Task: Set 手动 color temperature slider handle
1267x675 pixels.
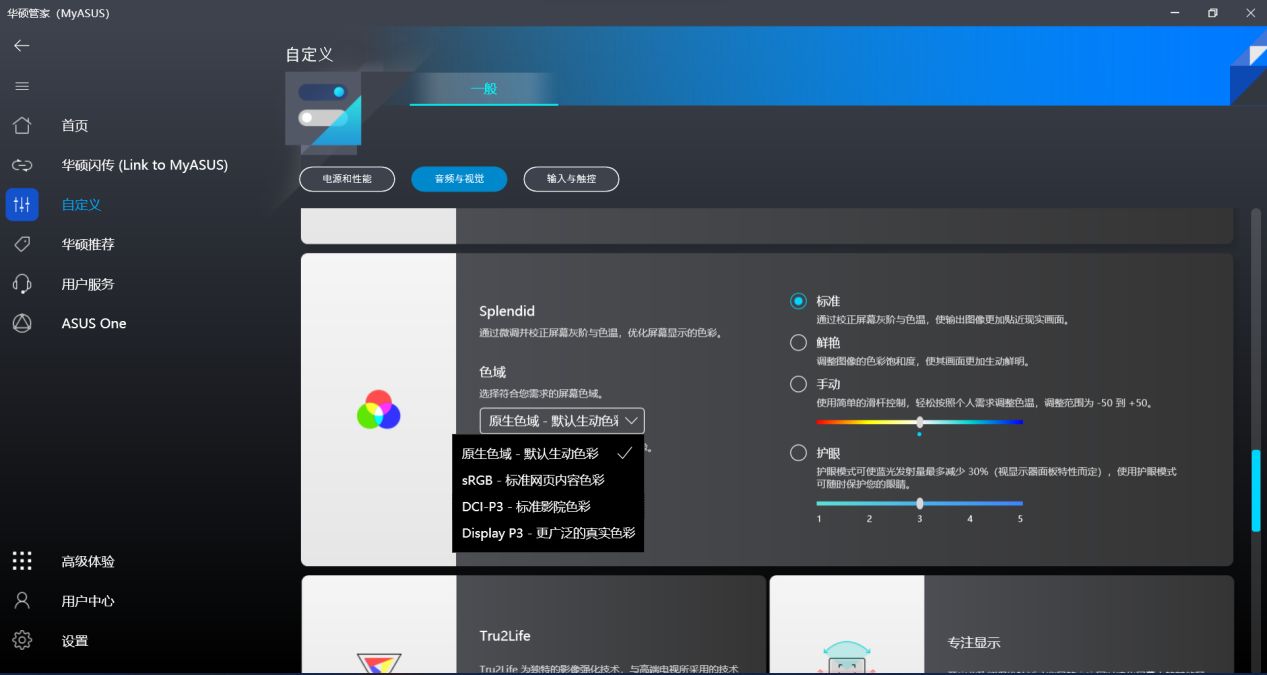Action: coord(919,422)
